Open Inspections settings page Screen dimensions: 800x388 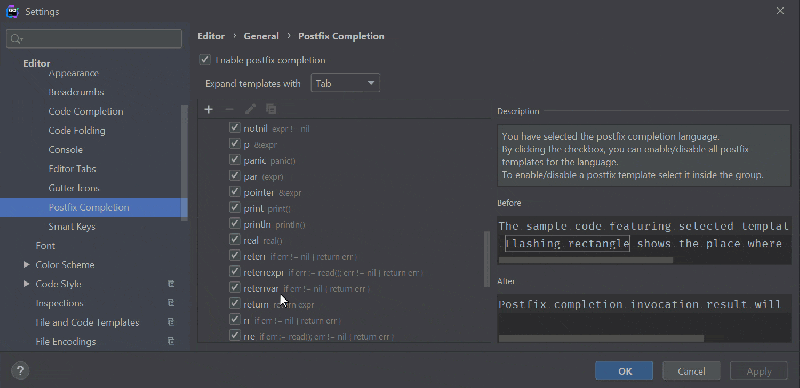click(59, 303)
